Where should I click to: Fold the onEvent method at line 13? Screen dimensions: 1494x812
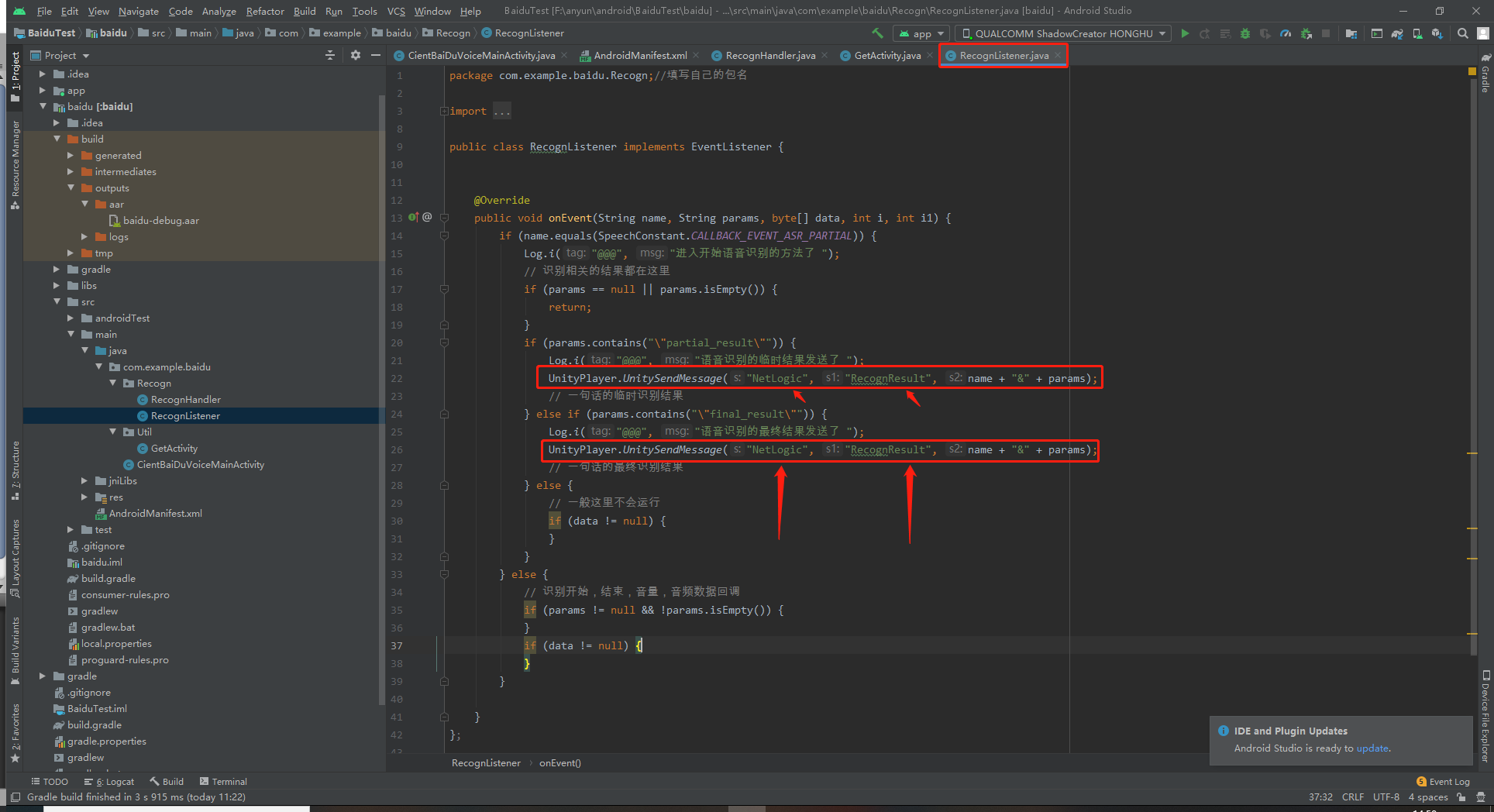[x=445, y=218]
